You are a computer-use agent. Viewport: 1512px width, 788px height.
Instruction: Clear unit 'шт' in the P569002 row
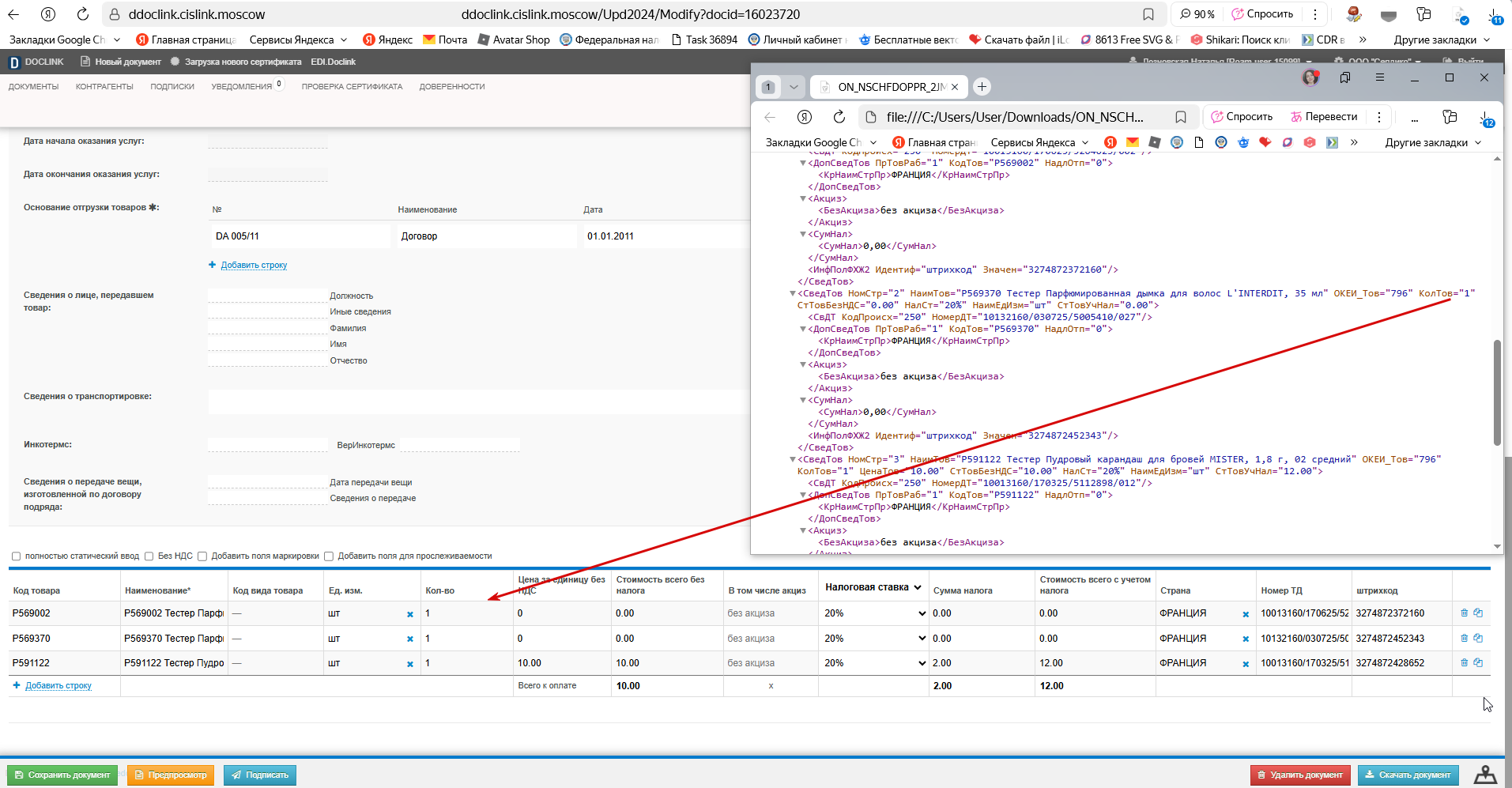pos(410,615)
